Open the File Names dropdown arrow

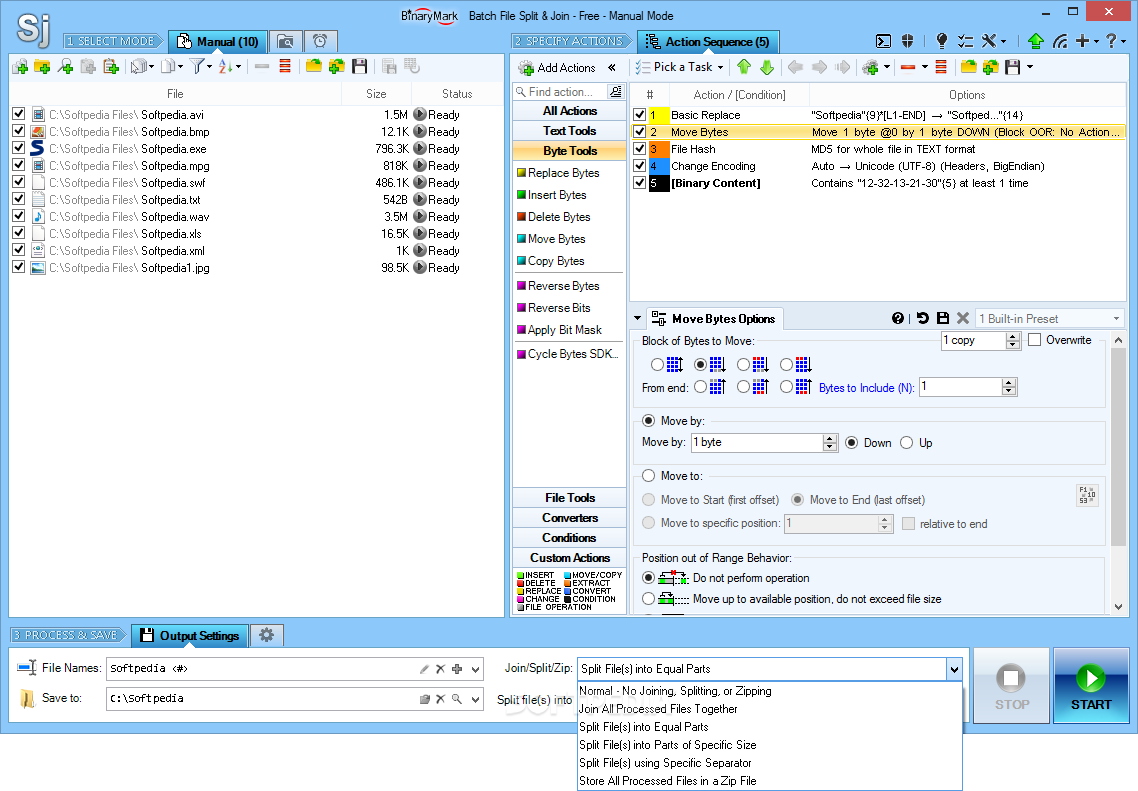pos(475,670)
